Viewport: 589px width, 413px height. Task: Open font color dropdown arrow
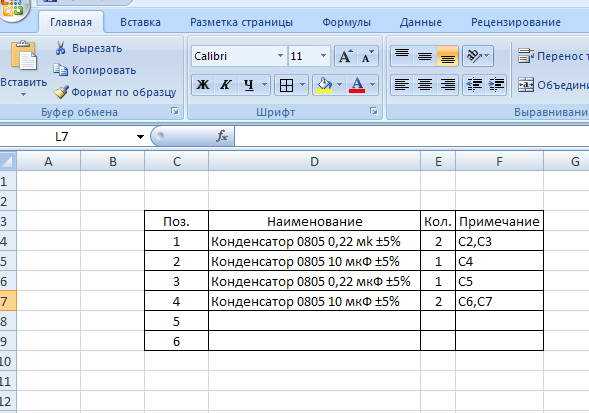(373, 85)
